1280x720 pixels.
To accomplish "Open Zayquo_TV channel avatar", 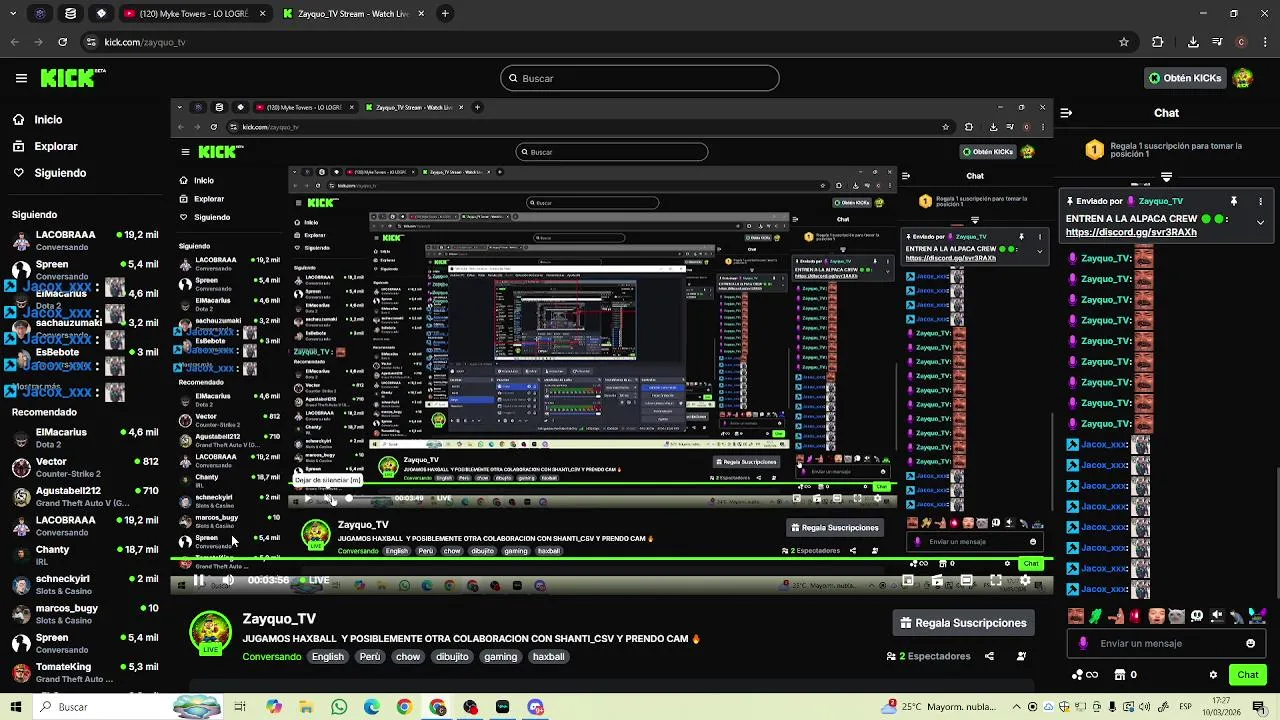I will (211, 633).
